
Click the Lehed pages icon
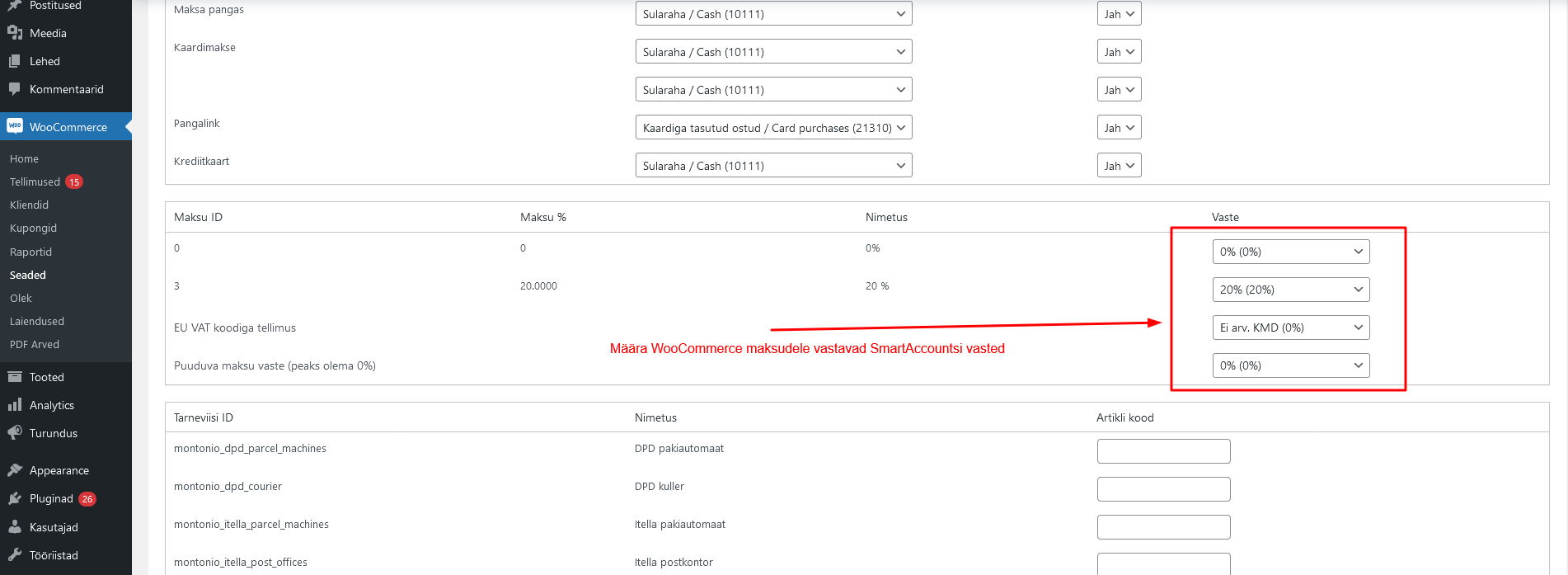point(15,61)
